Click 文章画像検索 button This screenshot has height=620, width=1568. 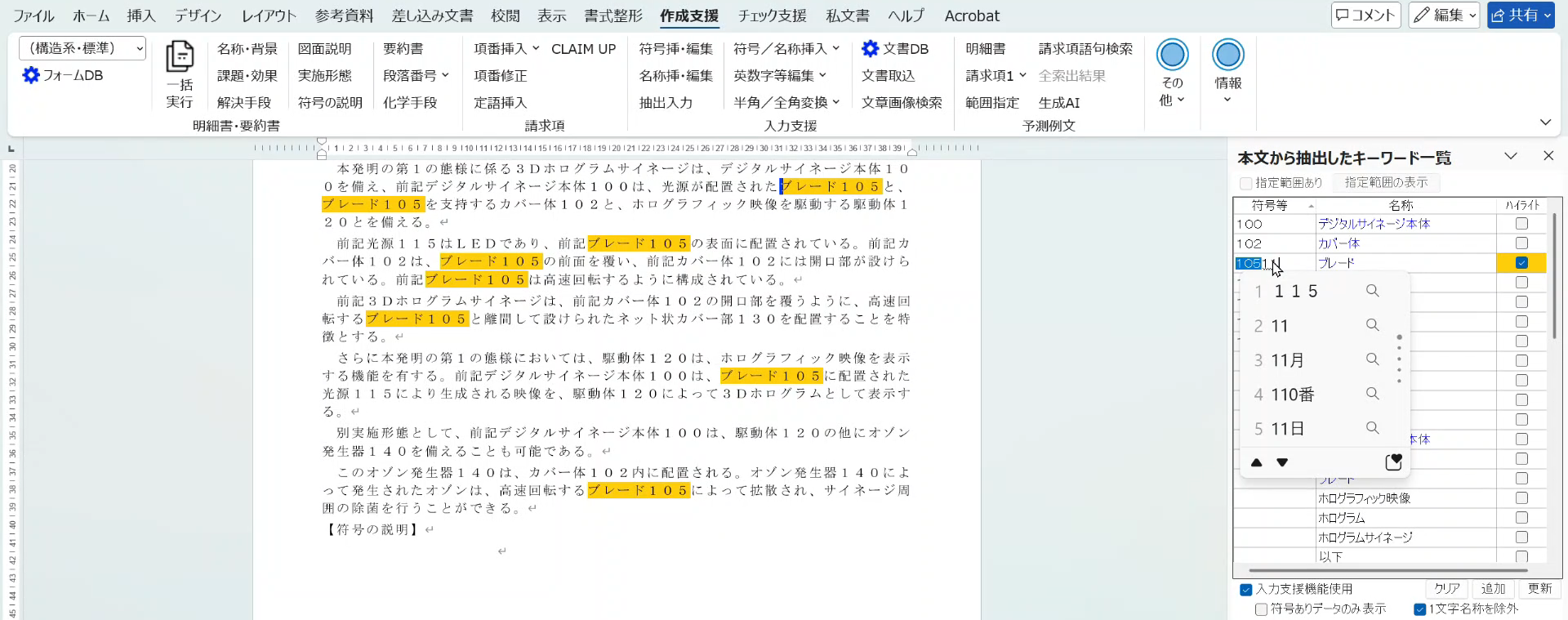(902, 102)
